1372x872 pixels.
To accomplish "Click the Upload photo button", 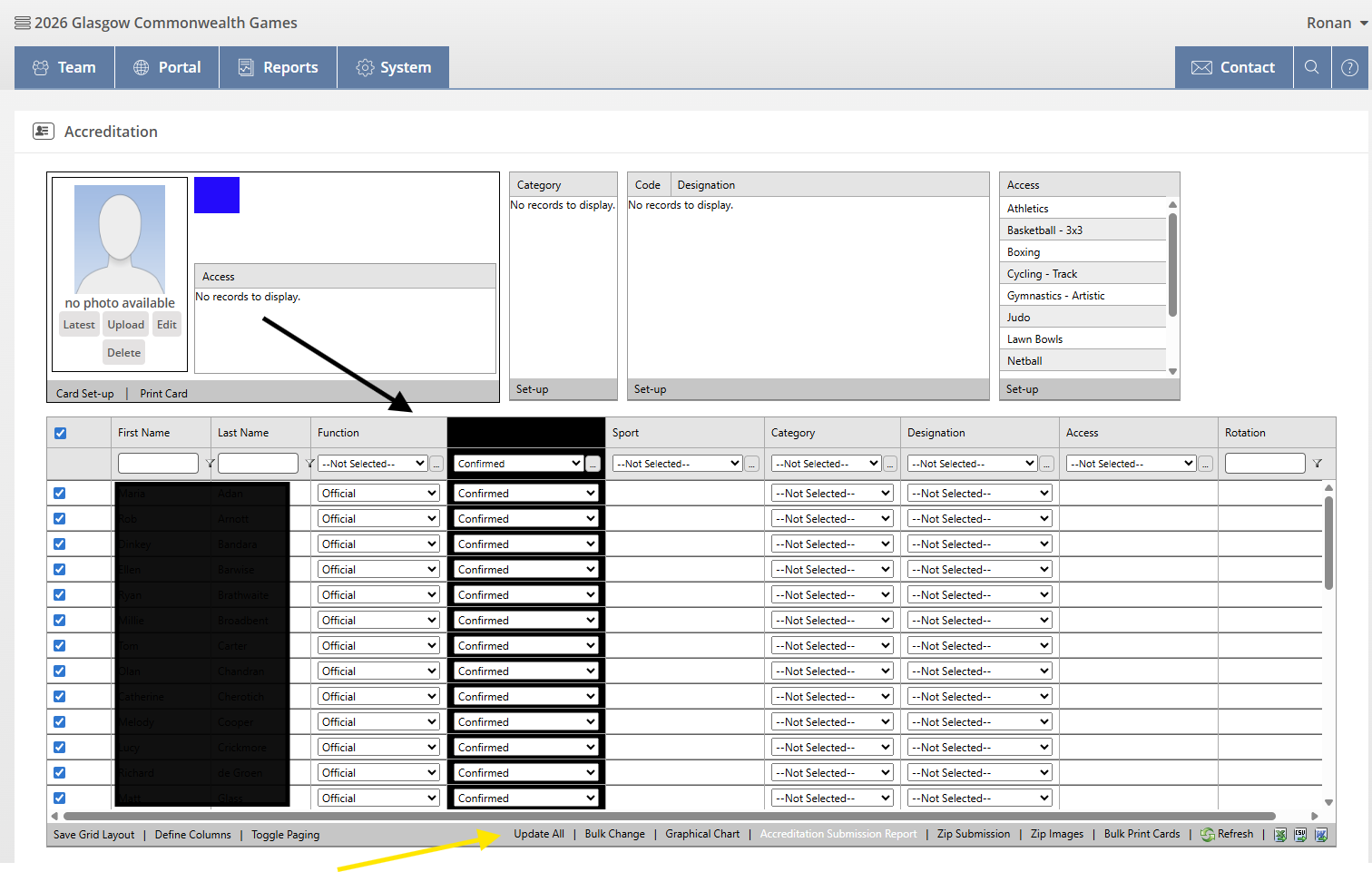I will [x=125, y=325].
